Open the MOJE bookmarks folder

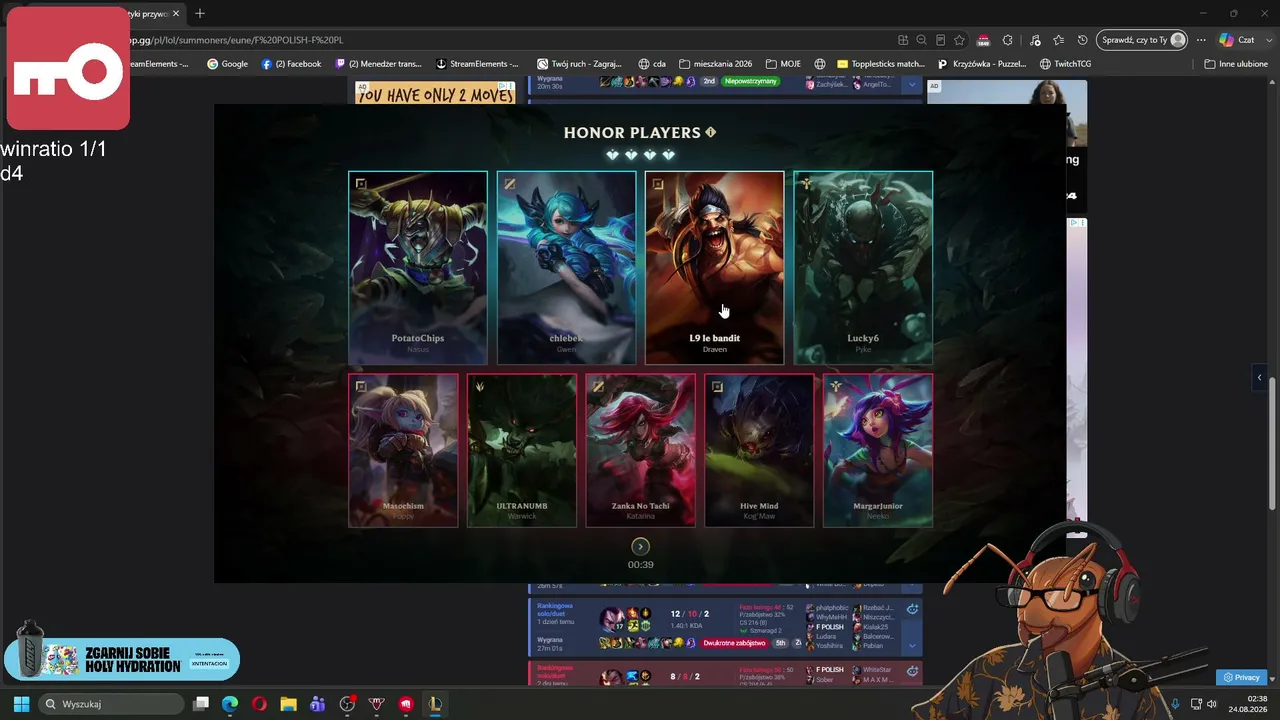coord(783,64)
